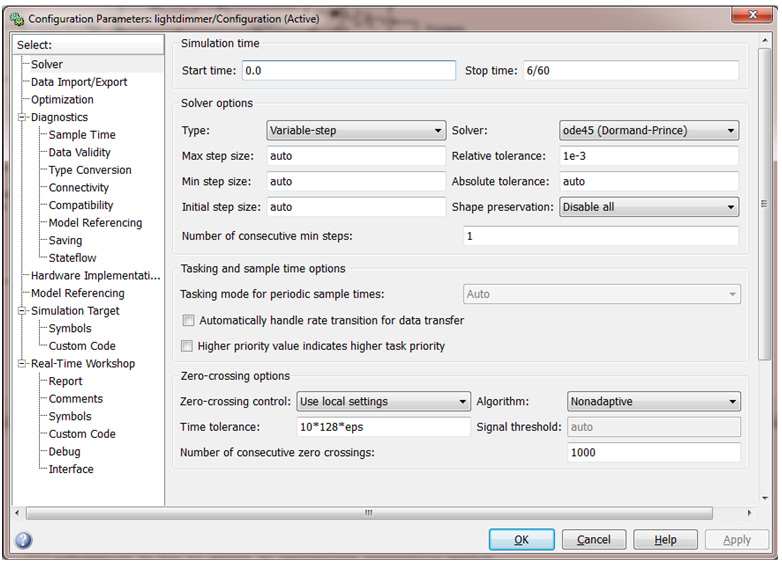Click the Time tolerance field
Viewport: 782px width, 562px height.
tap(383, 427)
